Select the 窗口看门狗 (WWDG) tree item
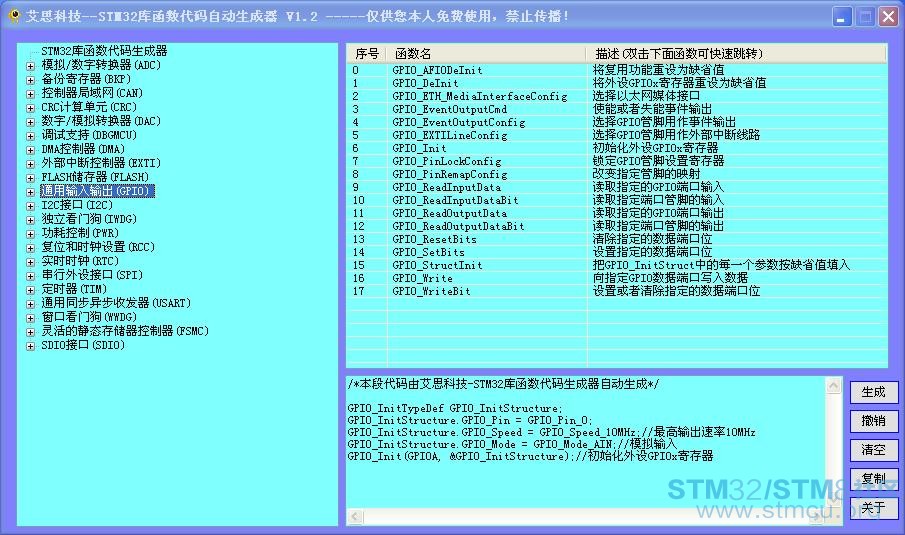 point(89,317)
